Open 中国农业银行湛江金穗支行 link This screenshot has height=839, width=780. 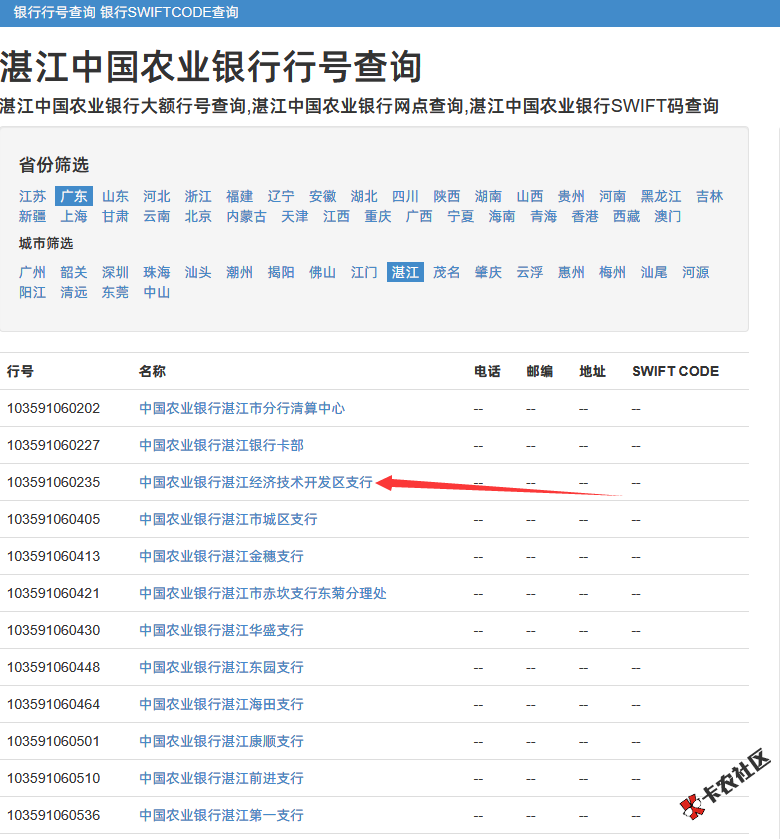coord(221,556)
